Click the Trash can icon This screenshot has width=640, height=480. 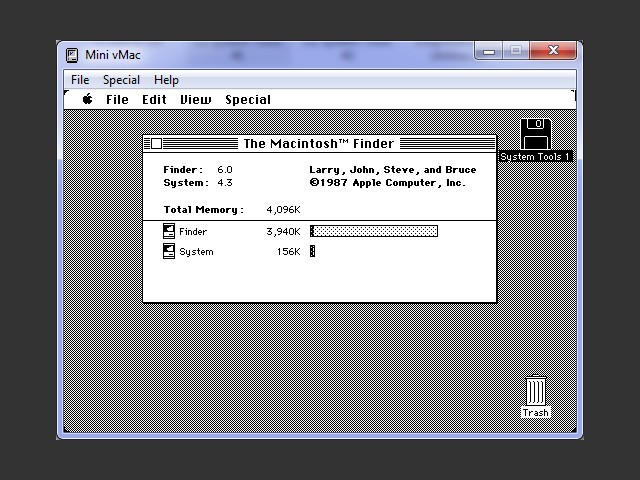tap(536, 391)
